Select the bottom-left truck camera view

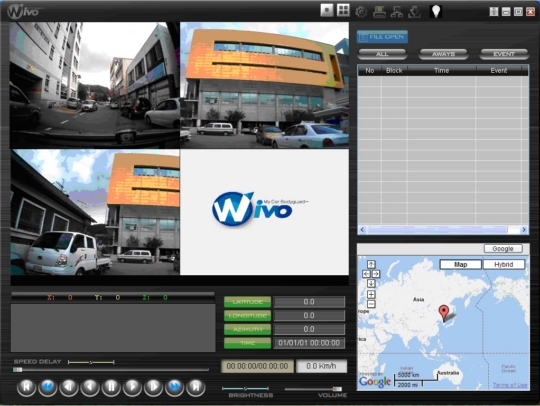(95, 212)
